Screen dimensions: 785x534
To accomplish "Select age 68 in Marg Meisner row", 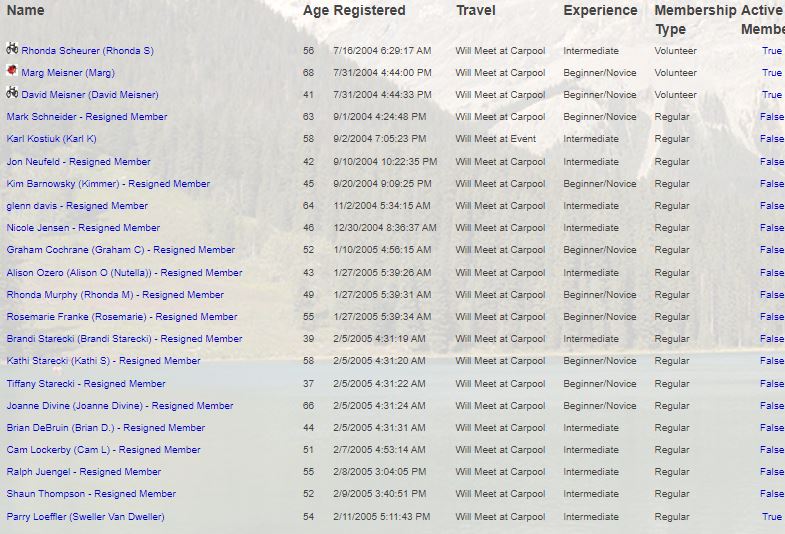I will pyautogui.click(x=308, y=73).
